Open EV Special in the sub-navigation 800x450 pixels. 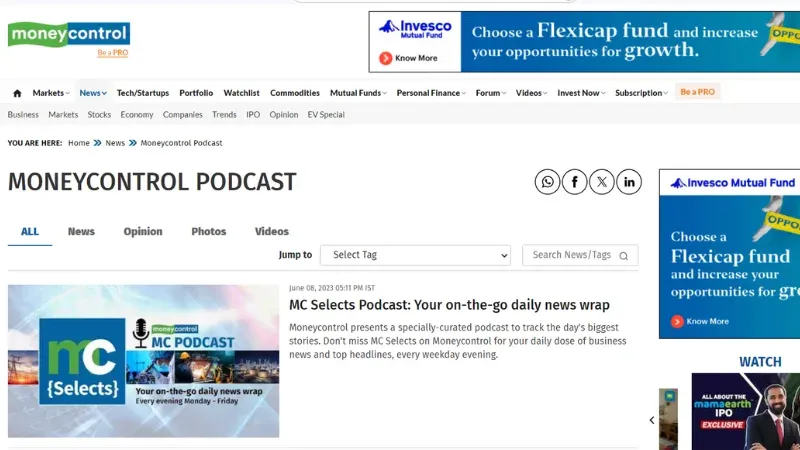[x=326, y=115]
